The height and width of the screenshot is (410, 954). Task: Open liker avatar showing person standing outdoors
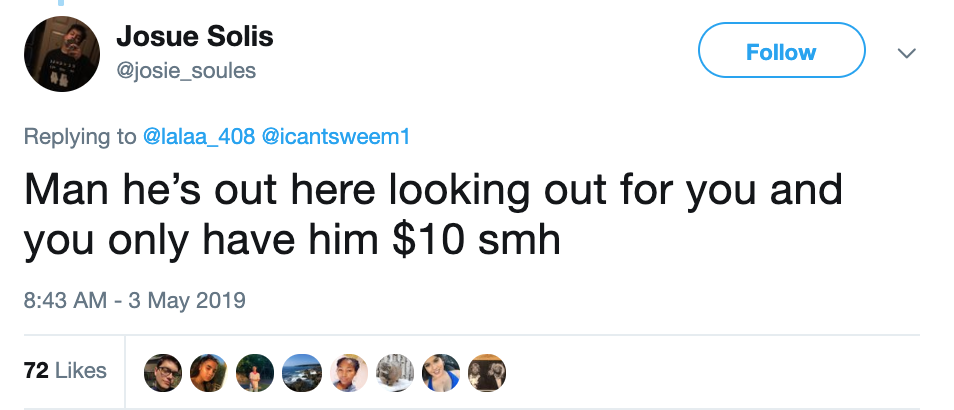[256, 372]
